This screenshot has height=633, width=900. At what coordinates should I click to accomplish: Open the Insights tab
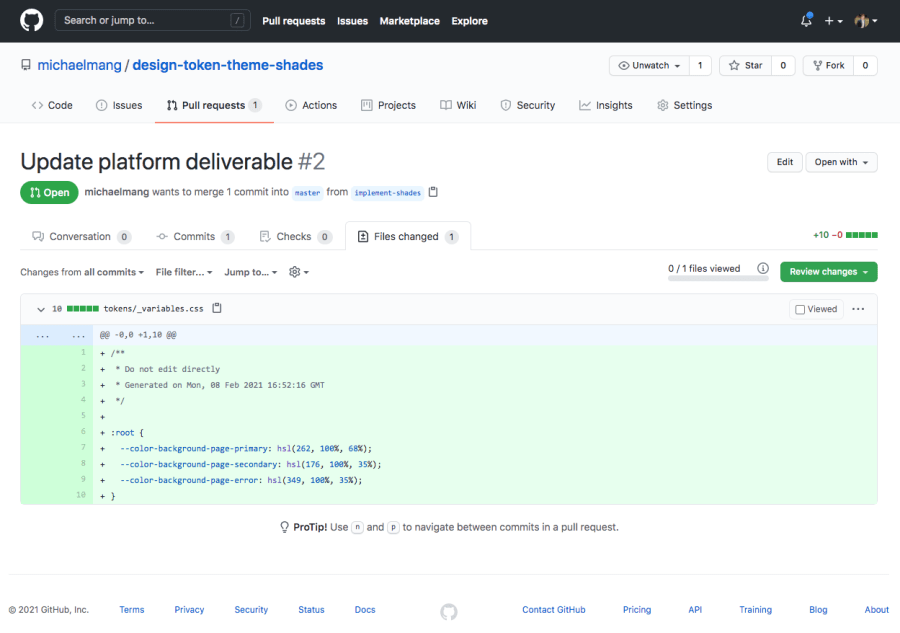coord(606,105)
